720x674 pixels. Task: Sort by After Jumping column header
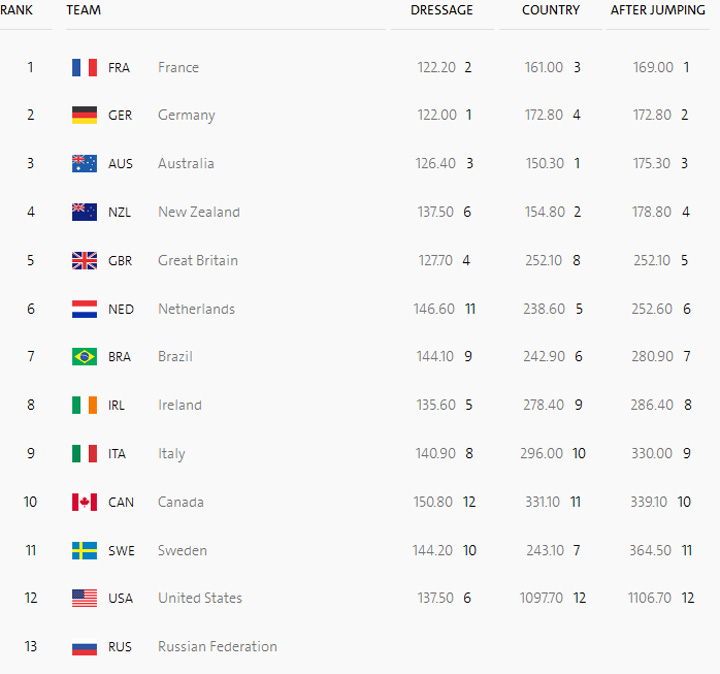tap(657, 10)
